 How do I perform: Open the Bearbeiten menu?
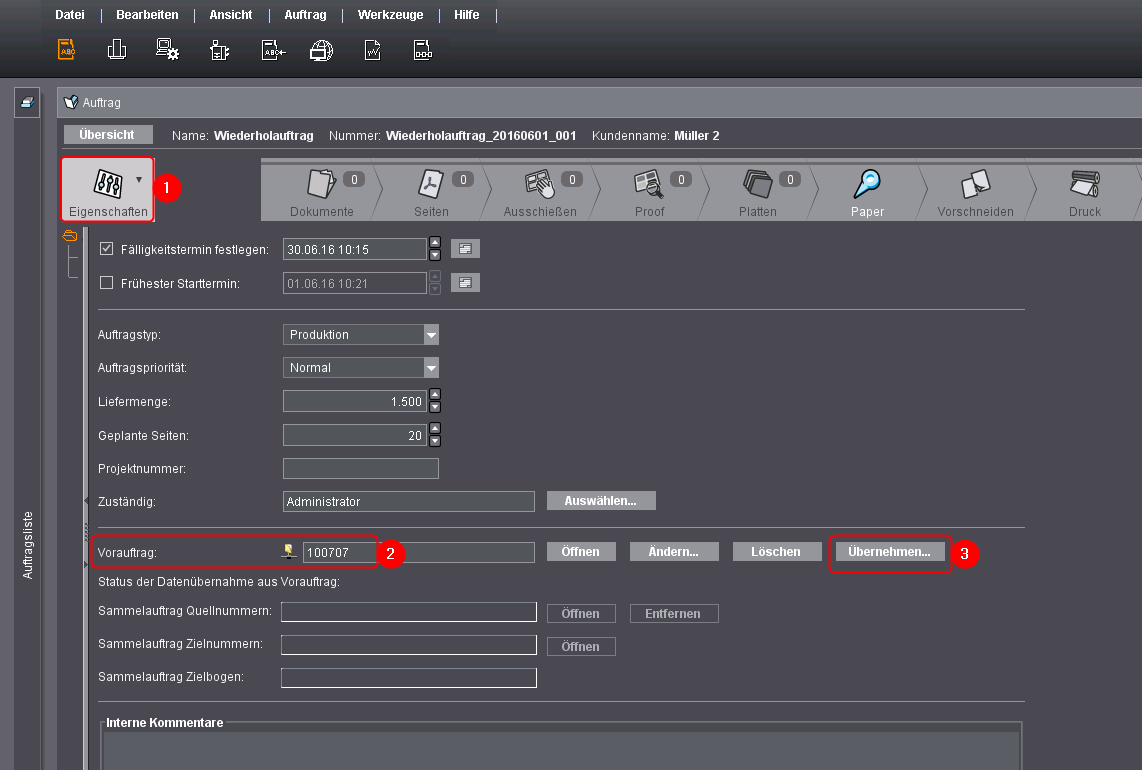(147, 15)
